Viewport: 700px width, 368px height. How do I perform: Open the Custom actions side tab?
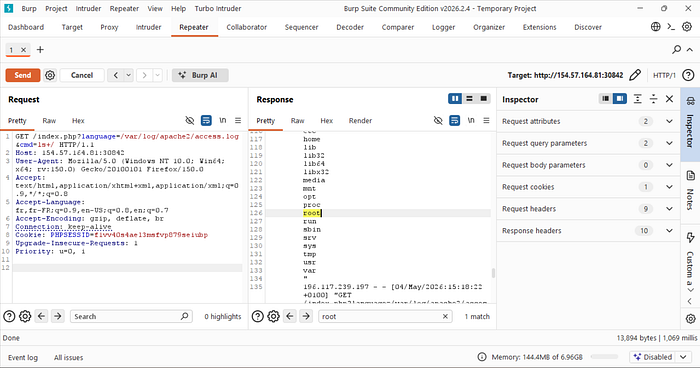pyautogui.click(x=690, y=263)
